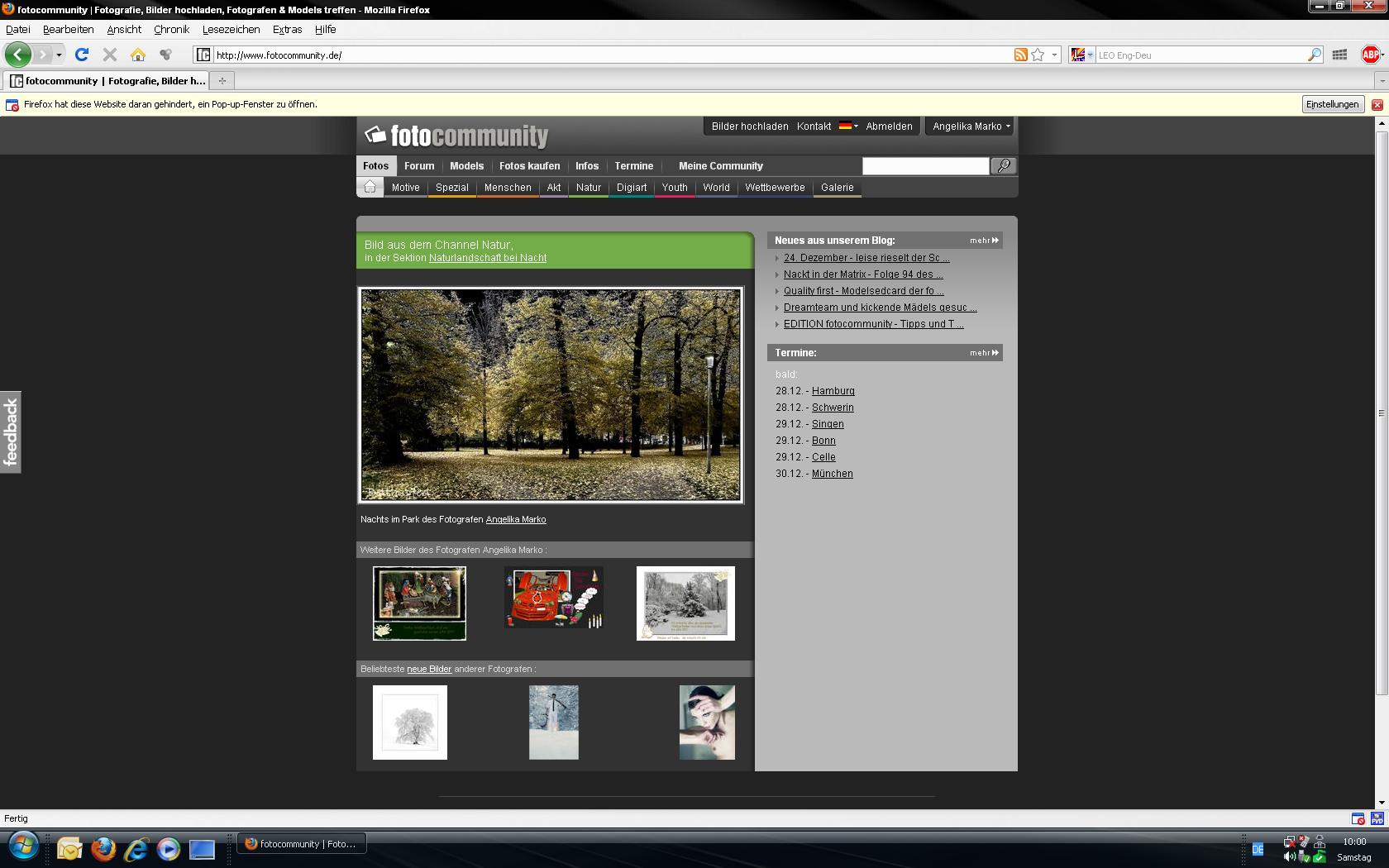Click the site search input field
This screenshot has height=868, width=1389.
tap(925, 166)
